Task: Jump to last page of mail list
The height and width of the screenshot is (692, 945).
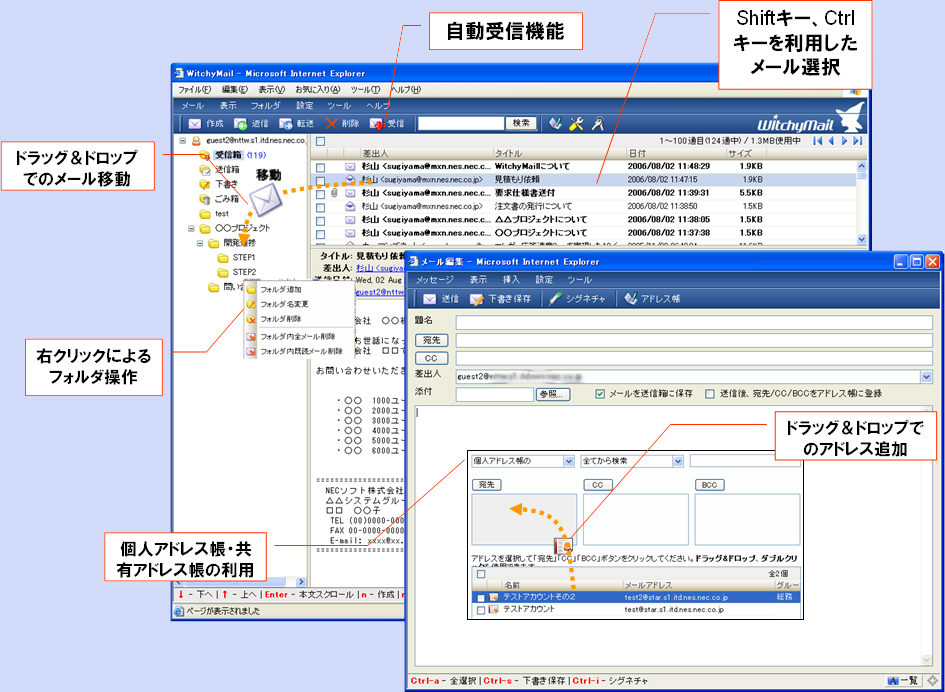Action: point(858,140)
